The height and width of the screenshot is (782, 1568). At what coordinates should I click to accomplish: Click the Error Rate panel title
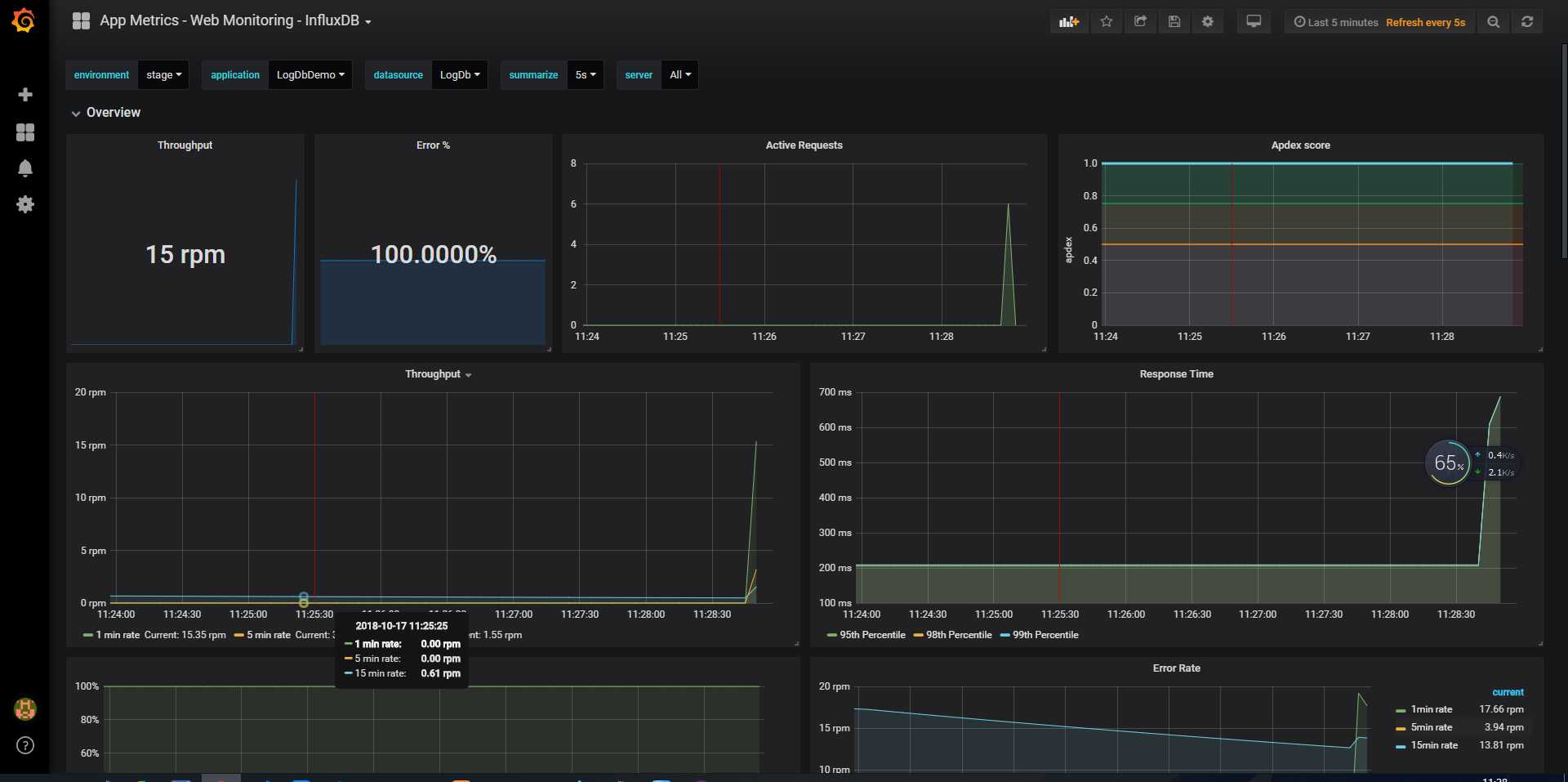(x=1176, y=668)
